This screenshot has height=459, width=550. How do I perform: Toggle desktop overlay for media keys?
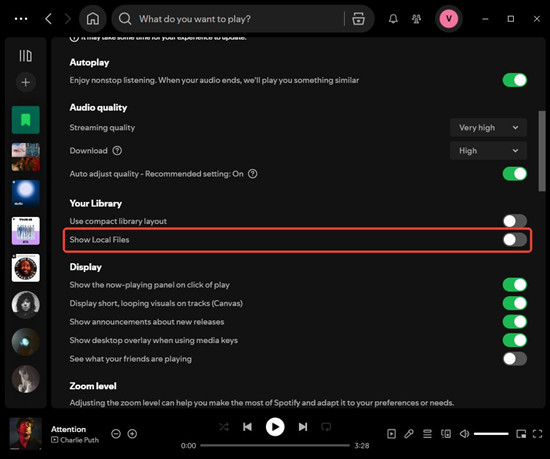(x=515, y=340)
